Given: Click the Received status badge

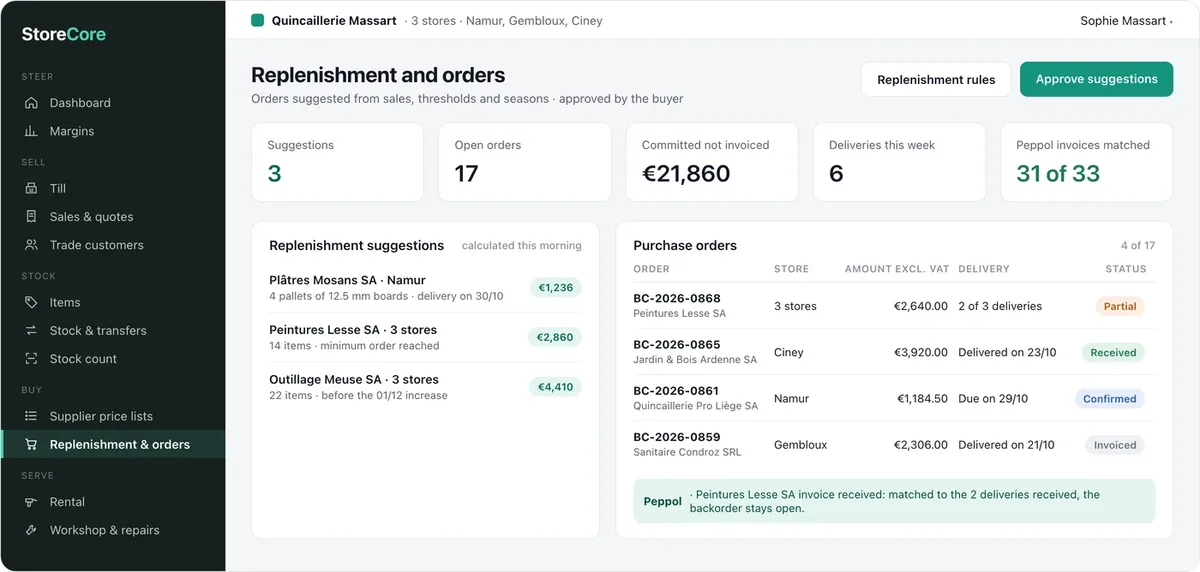Looking at the screenshot, I should 1113,352.
